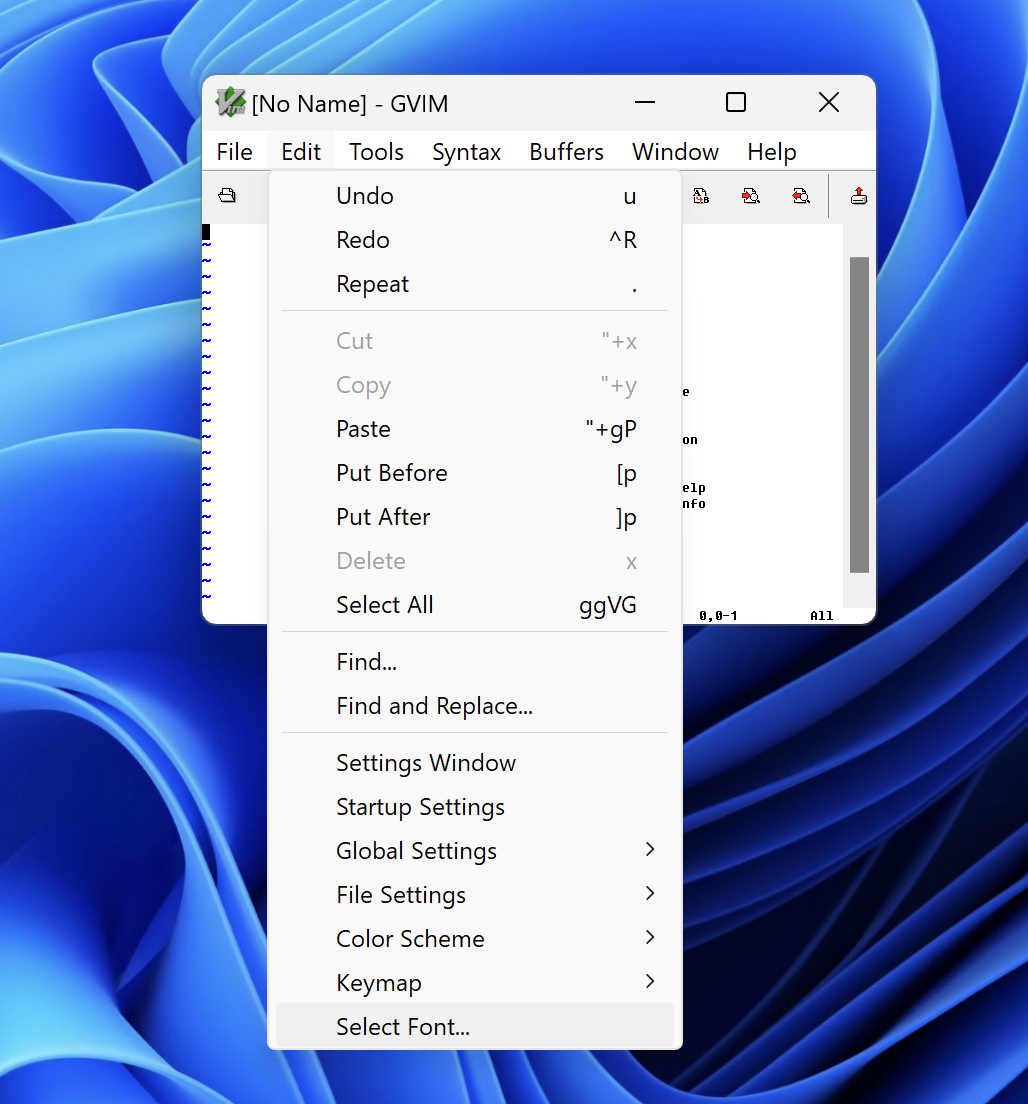Open the Color Scheme submenu
The width and height of the screenshot is (1028, 1104).
[410, 939]
